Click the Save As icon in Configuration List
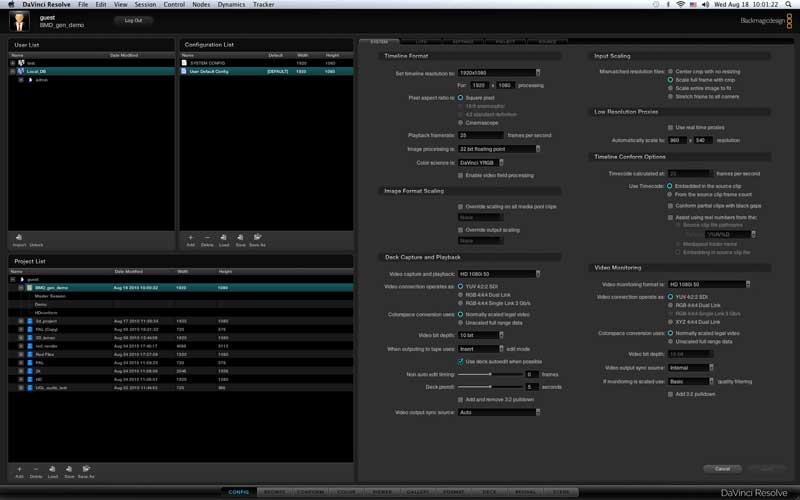 click(x=257, y=237)
